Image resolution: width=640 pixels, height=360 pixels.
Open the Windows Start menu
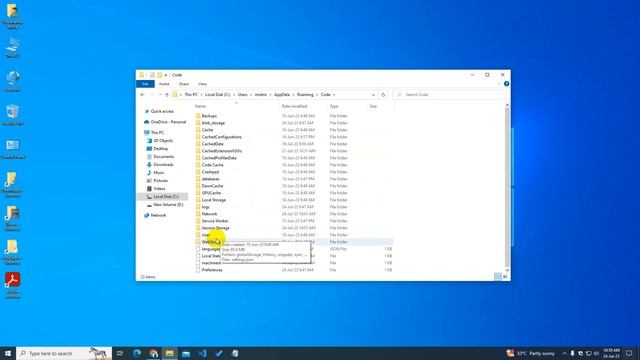point(8,353)
